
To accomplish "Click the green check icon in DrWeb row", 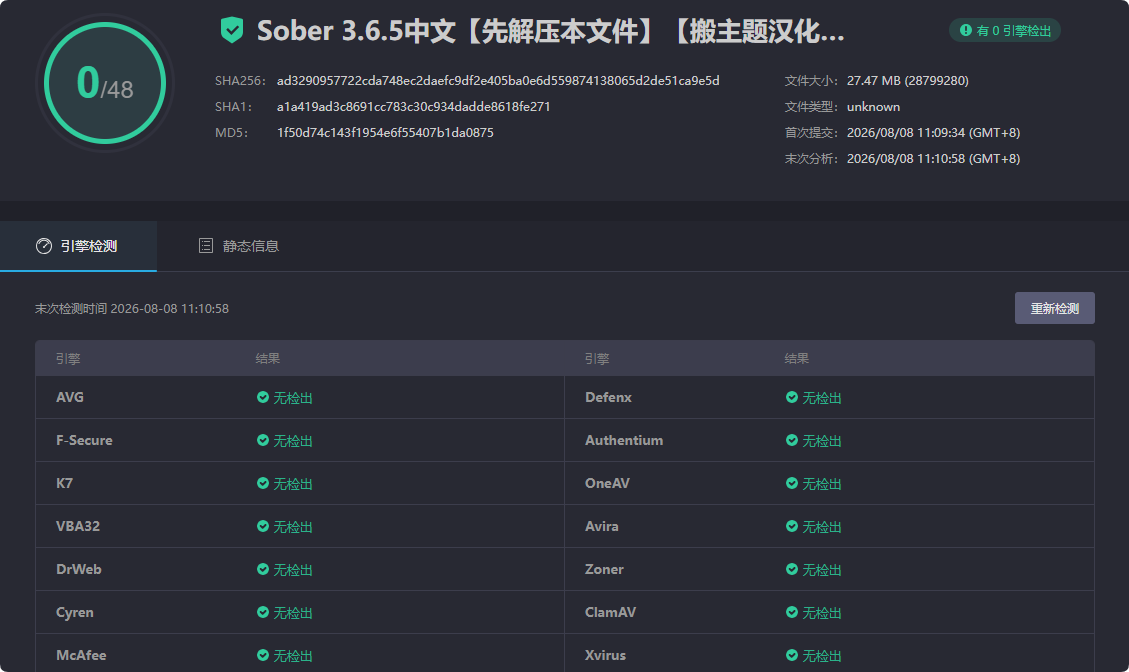I will (x=263, y=569).
